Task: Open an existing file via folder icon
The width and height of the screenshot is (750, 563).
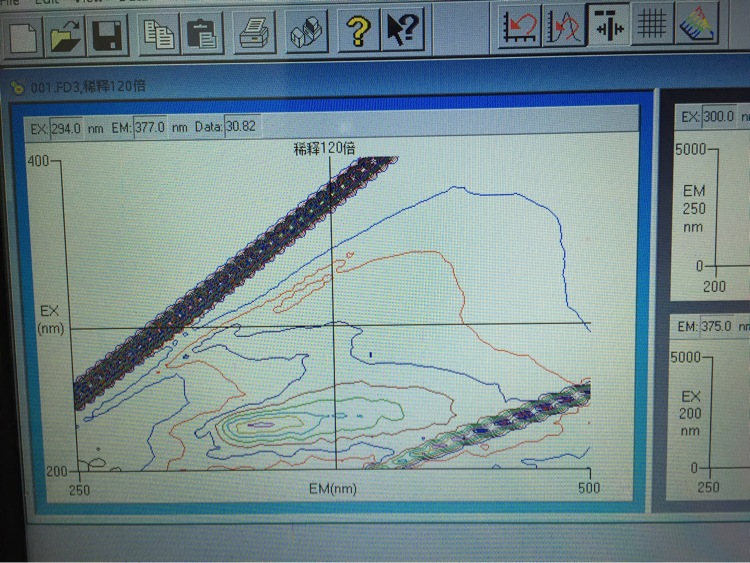Action: 65,36
